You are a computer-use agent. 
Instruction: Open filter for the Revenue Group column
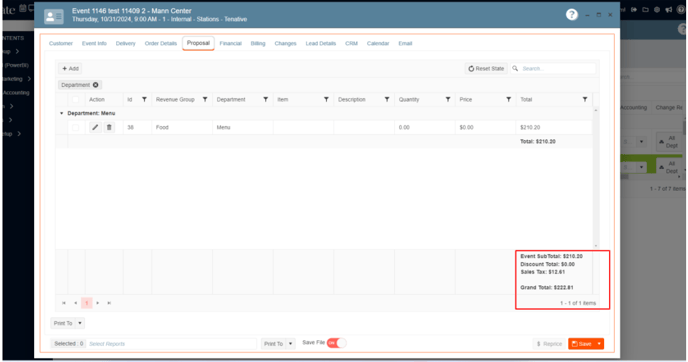coord(205,100)
